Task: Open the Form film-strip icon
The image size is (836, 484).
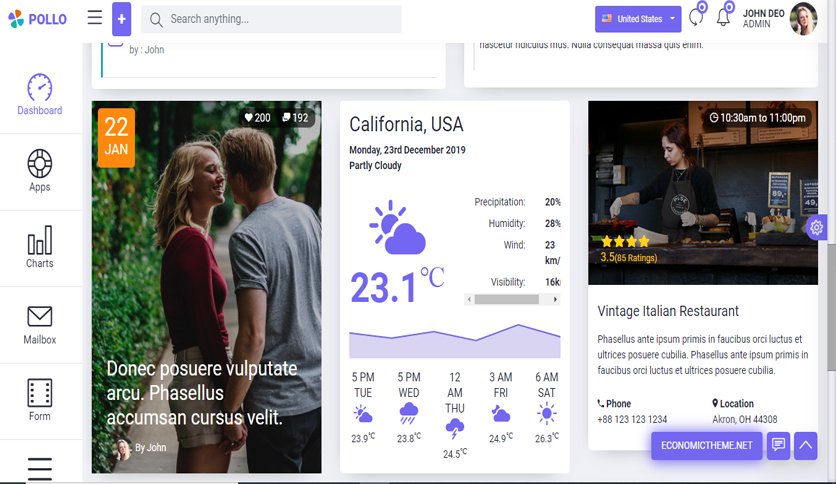Action: pyautogui.click(x=40, y=393)
